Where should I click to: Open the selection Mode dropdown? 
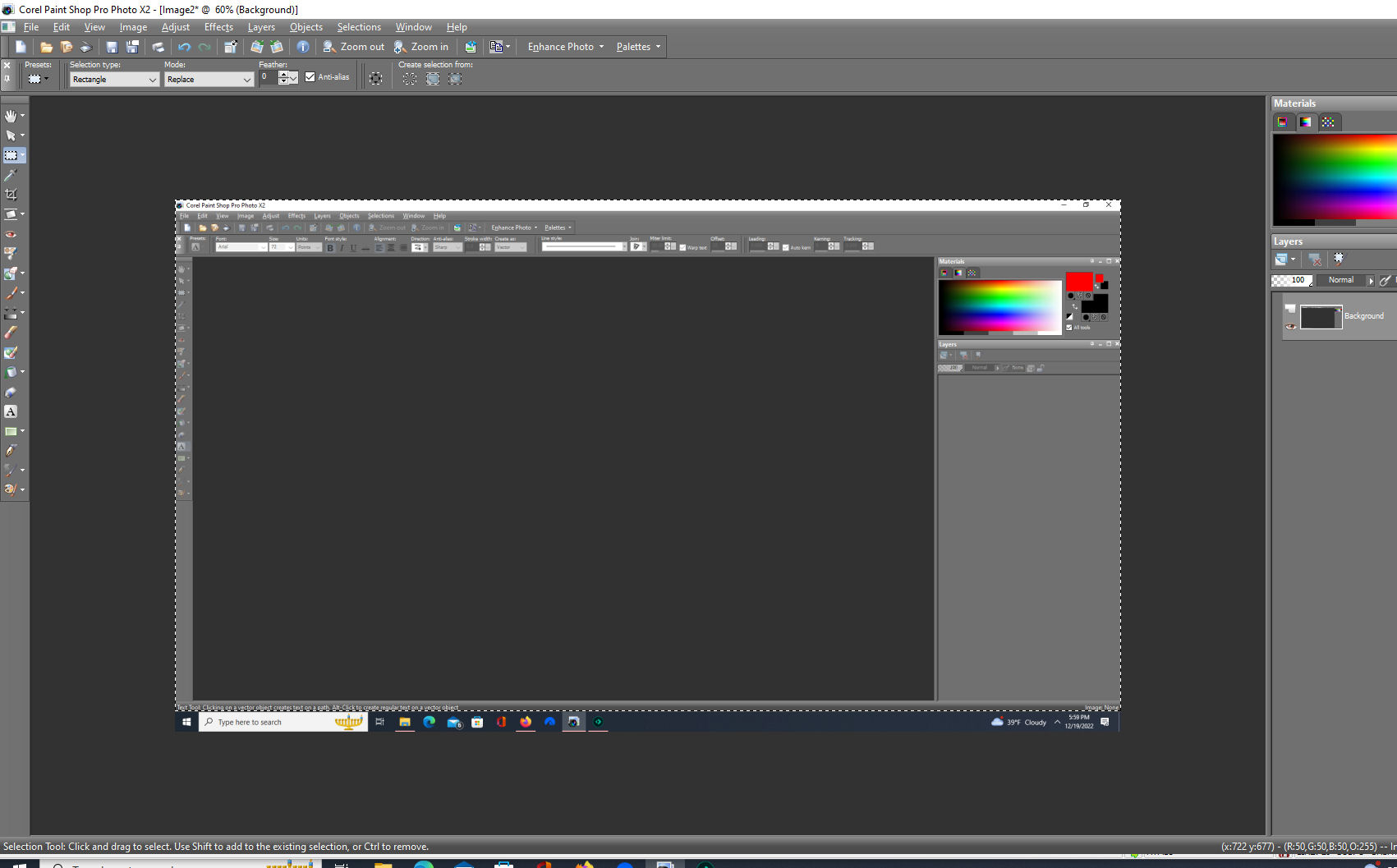tap(209, 80)
